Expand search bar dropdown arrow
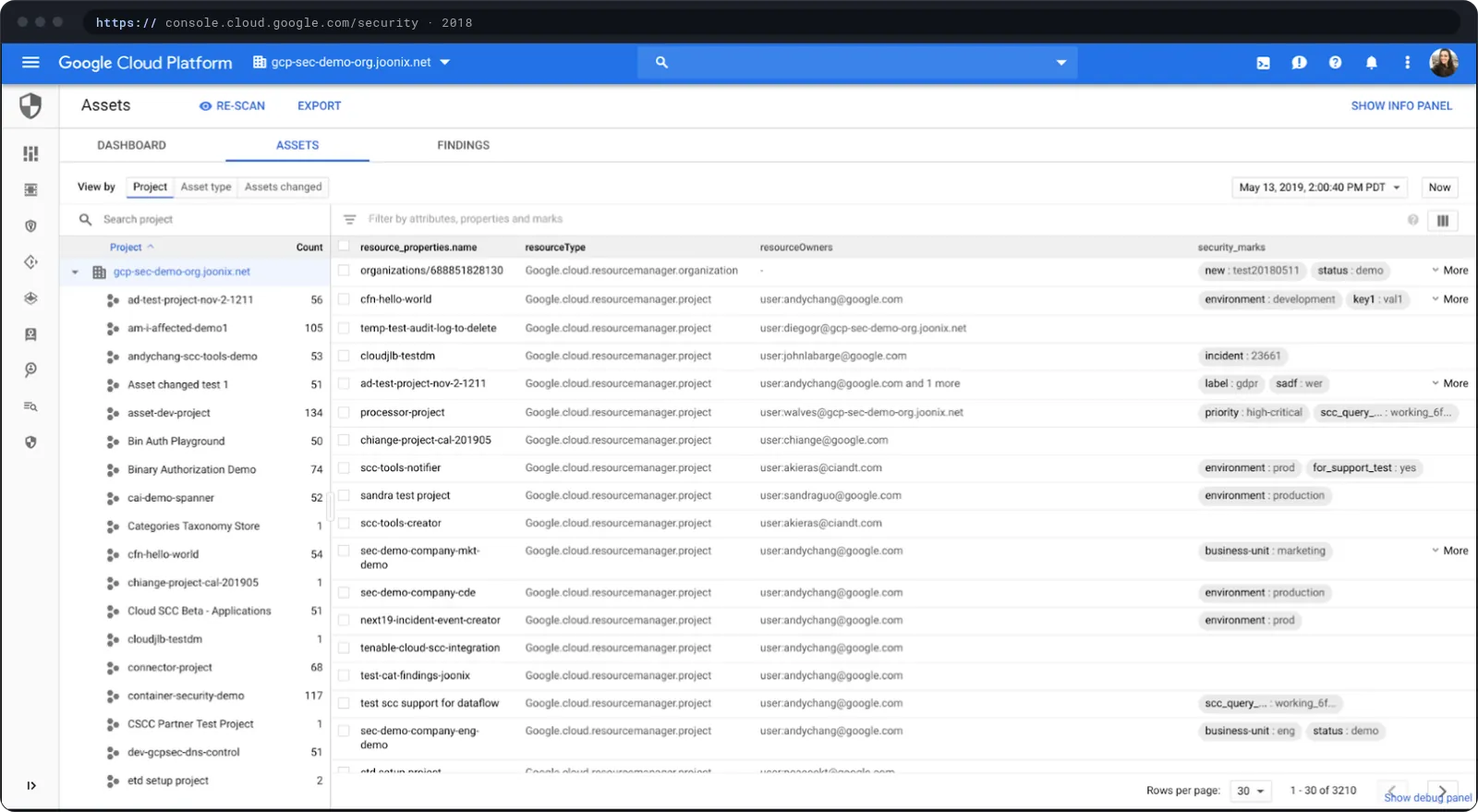 click(x=1060, y=63)
